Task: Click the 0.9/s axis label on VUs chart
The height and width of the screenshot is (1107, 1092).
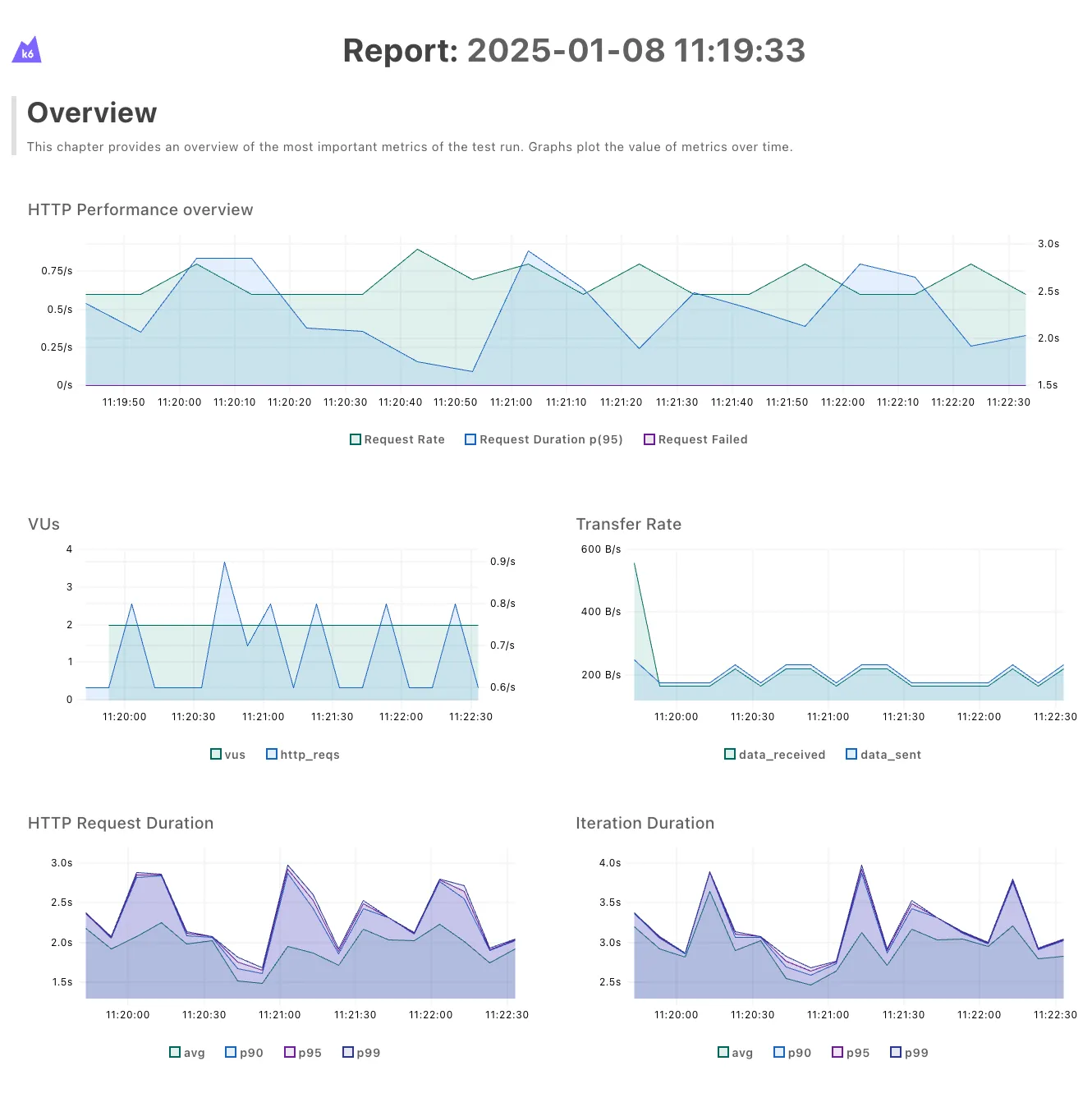Action: tap(503, 562)
